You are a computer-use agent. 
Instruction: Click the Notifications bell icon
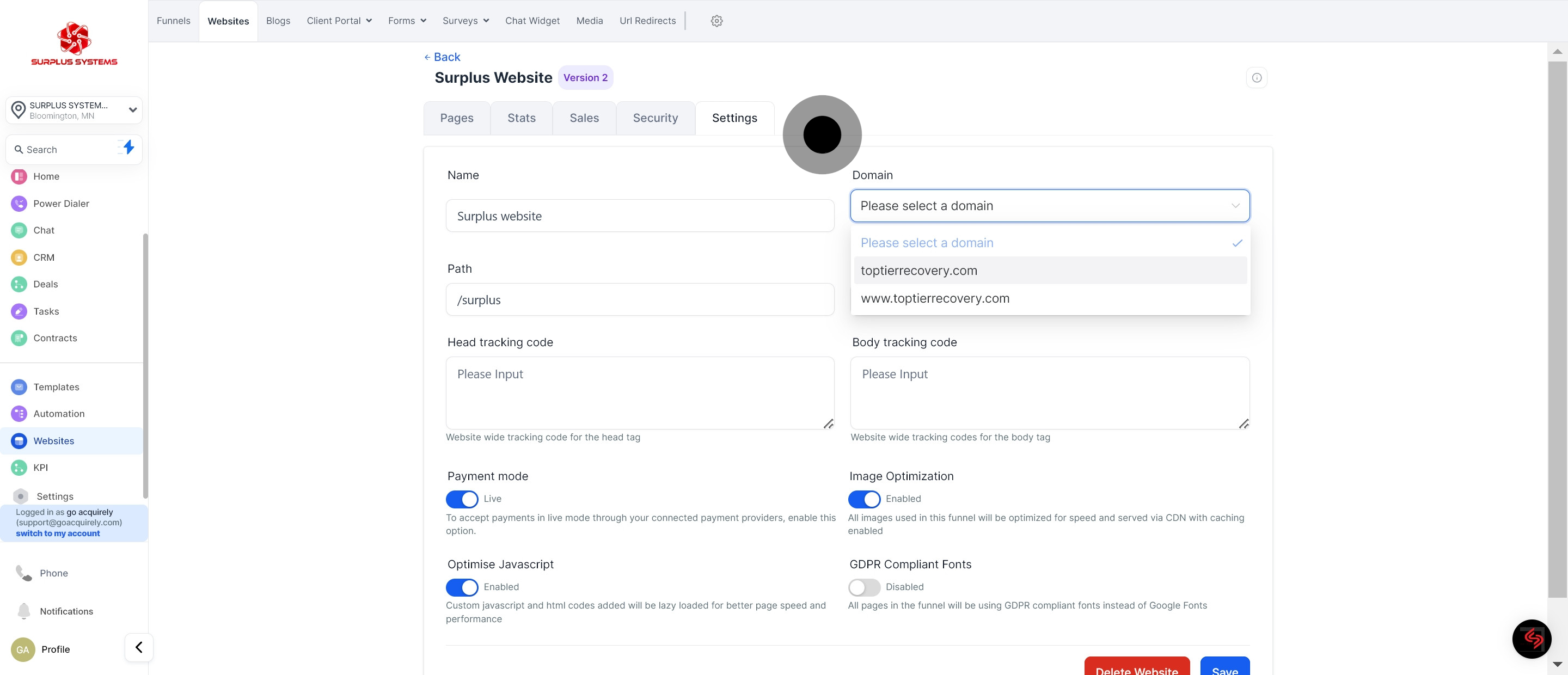click(x=24, y=611)
